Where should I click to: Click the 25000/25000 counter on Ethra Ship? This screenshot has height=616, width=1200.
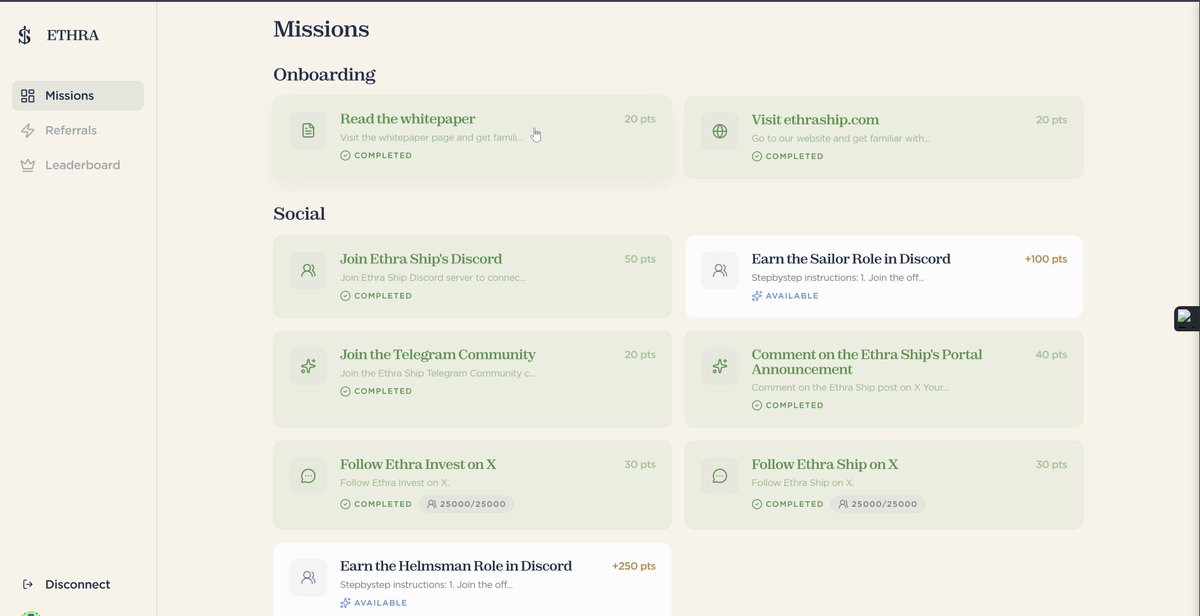pos(878,504)
